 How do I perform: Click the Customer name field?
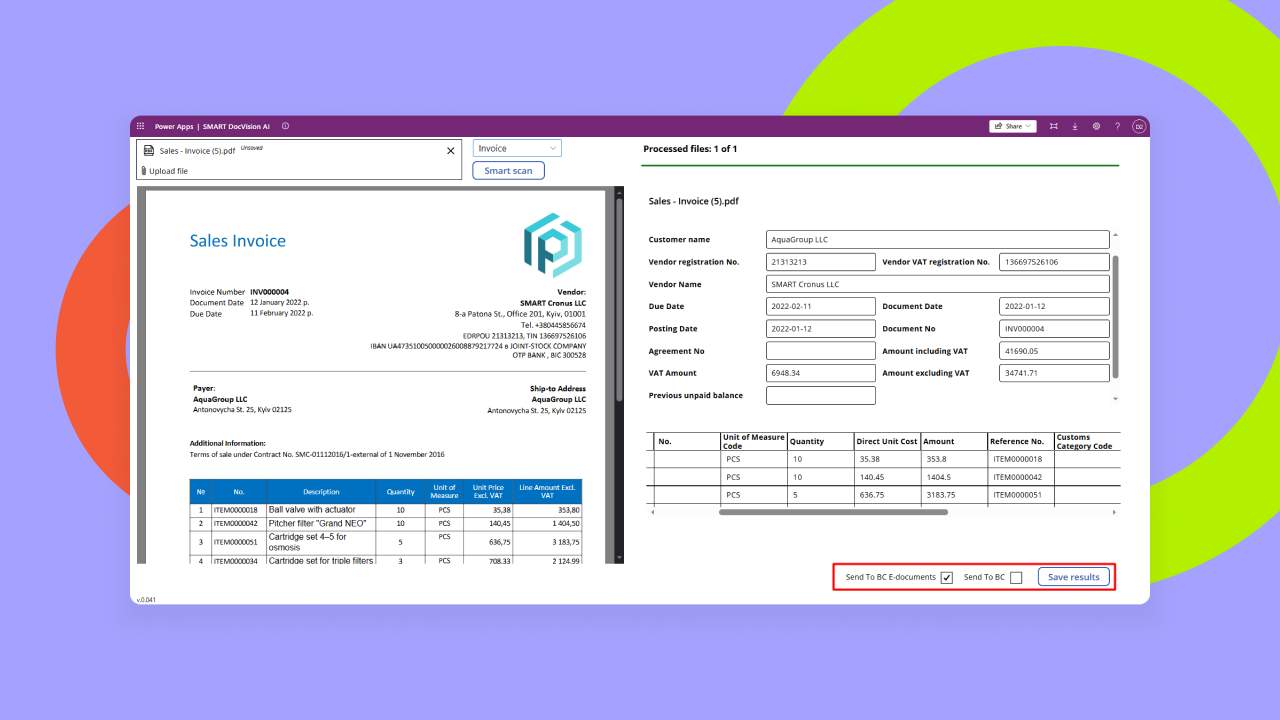pyautogui.click(x=938, y=240)
